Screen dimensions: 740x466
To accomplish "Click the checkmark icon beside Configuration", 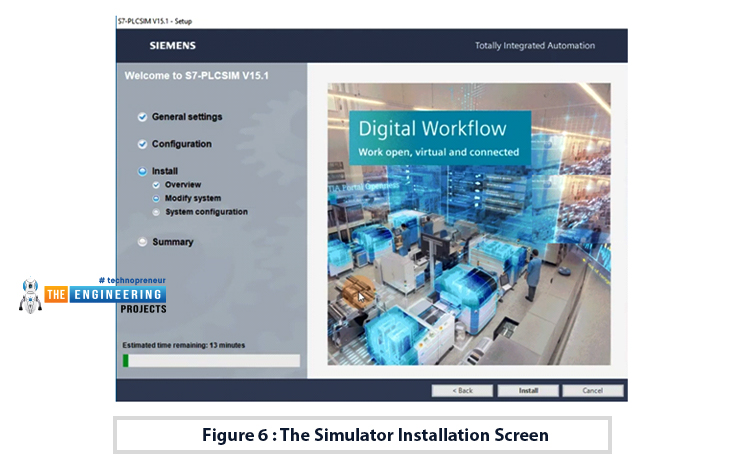I will [x=142, y=144].
